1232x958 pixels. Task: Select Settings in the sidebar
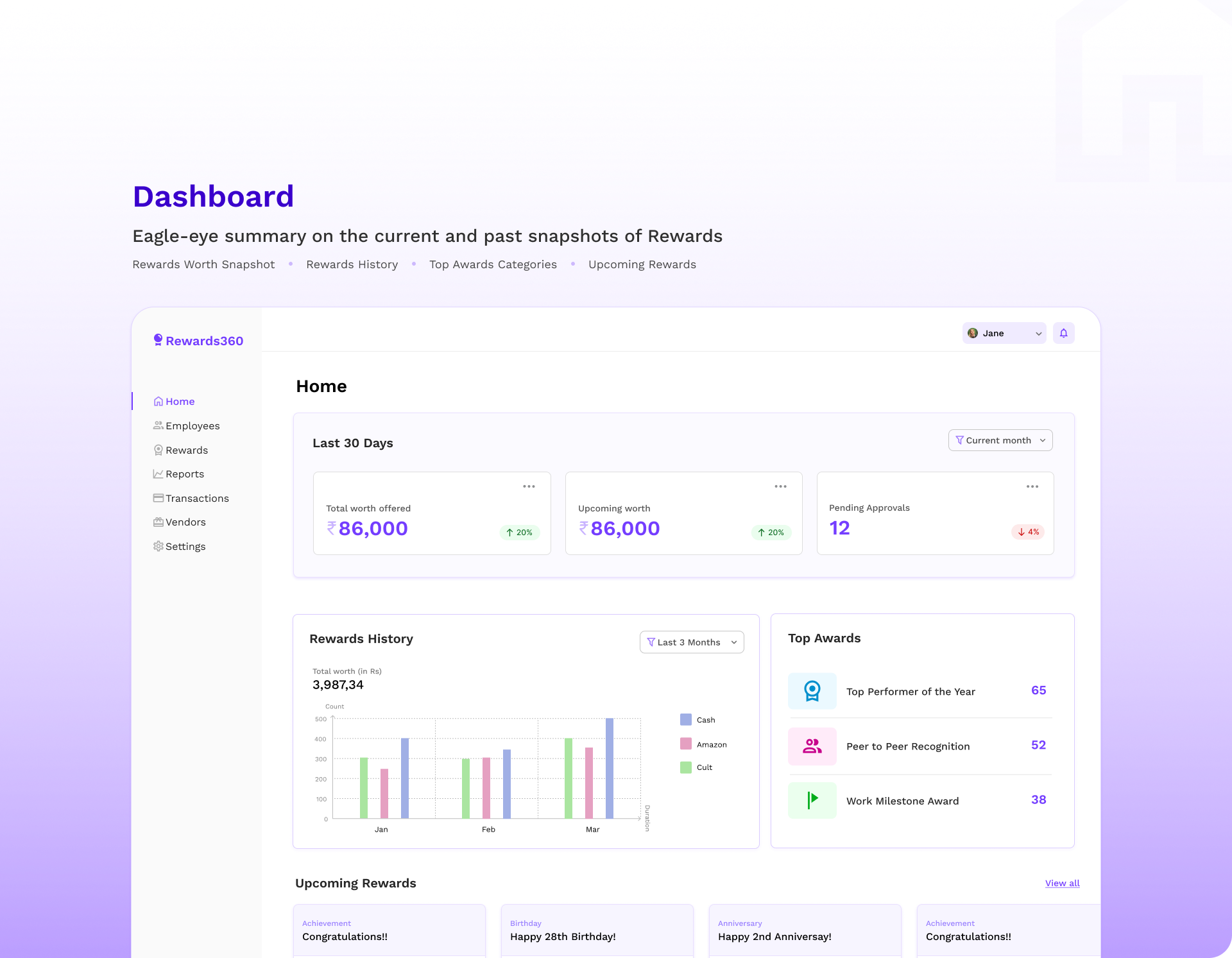(185, 547)
